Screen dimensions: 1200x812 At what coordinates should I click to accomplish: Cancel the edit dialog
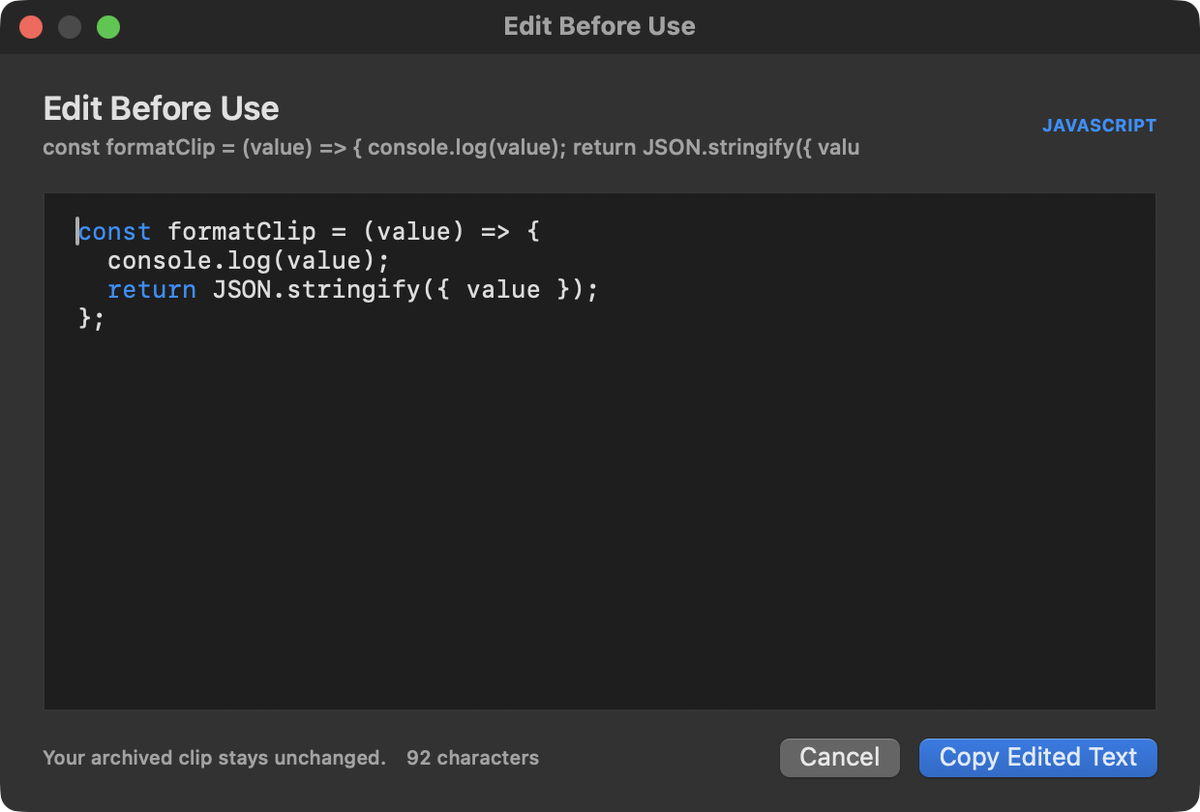[840, 758]
